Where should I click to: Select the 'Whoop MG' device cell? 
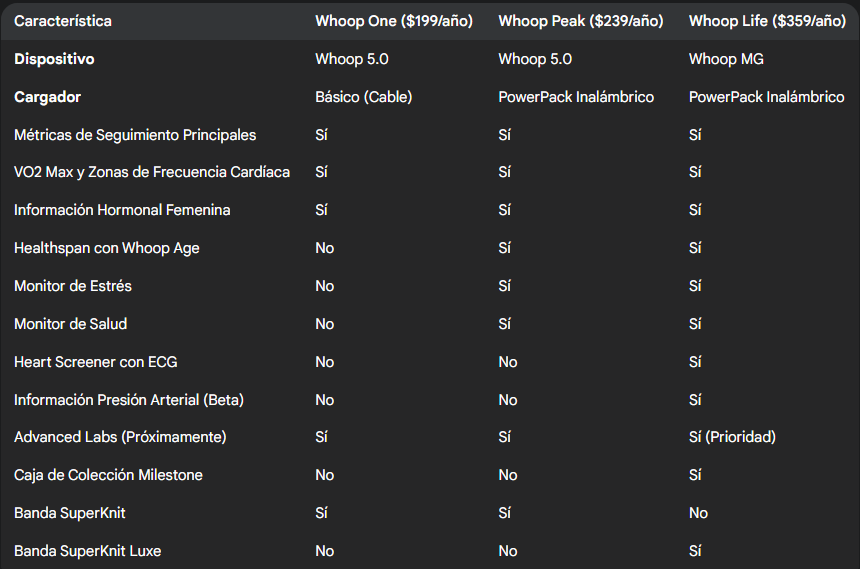click(x=726, y=59)
